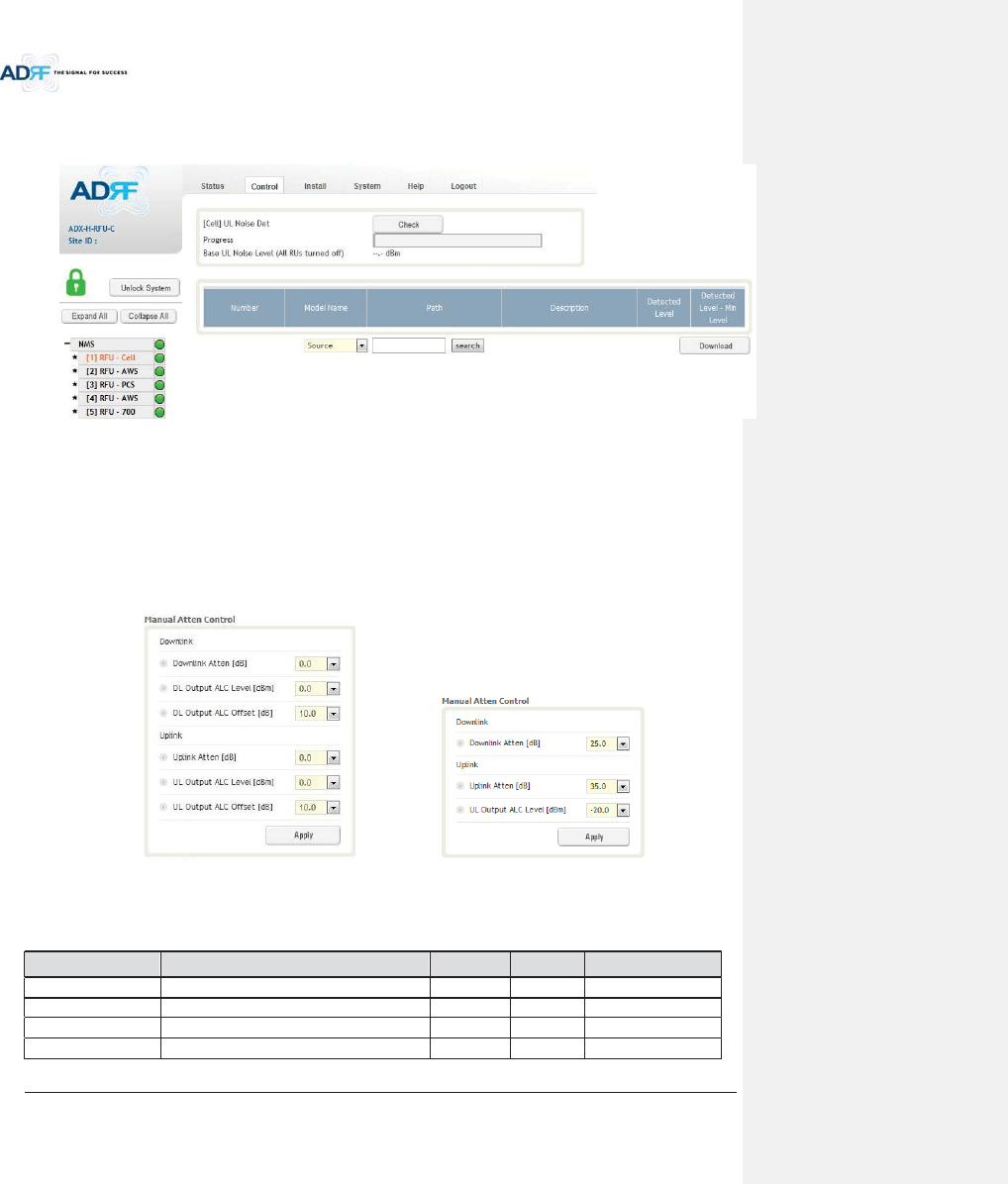Click Detected Level - Min Level header

(717, 308)
